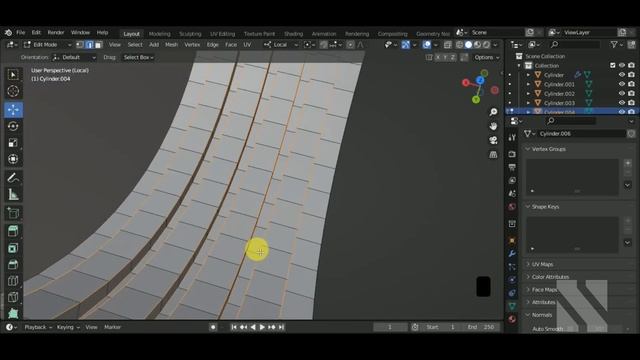Click the viewport zoom magnifier icon
640x360 pixels.
pyautogui.click(x=493, y=112)
